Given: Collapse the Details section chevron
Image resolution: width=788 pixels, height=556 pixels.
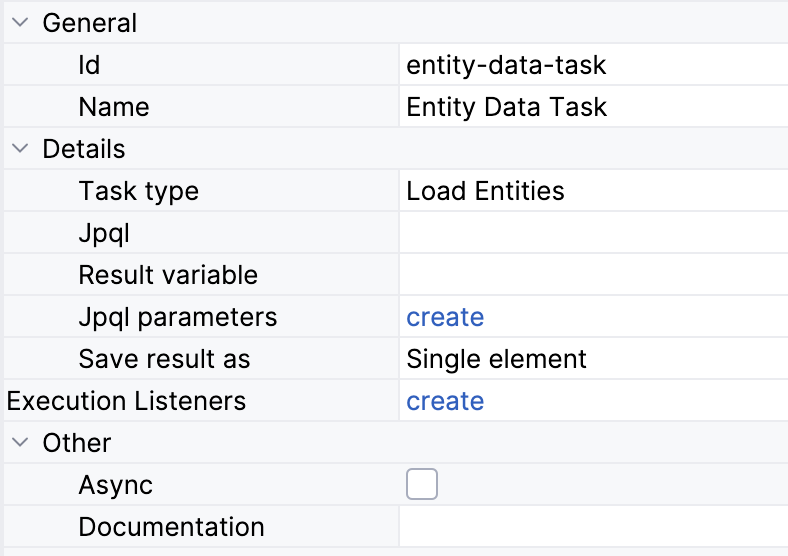Looking at the screenshot, I should coord(20,149).
